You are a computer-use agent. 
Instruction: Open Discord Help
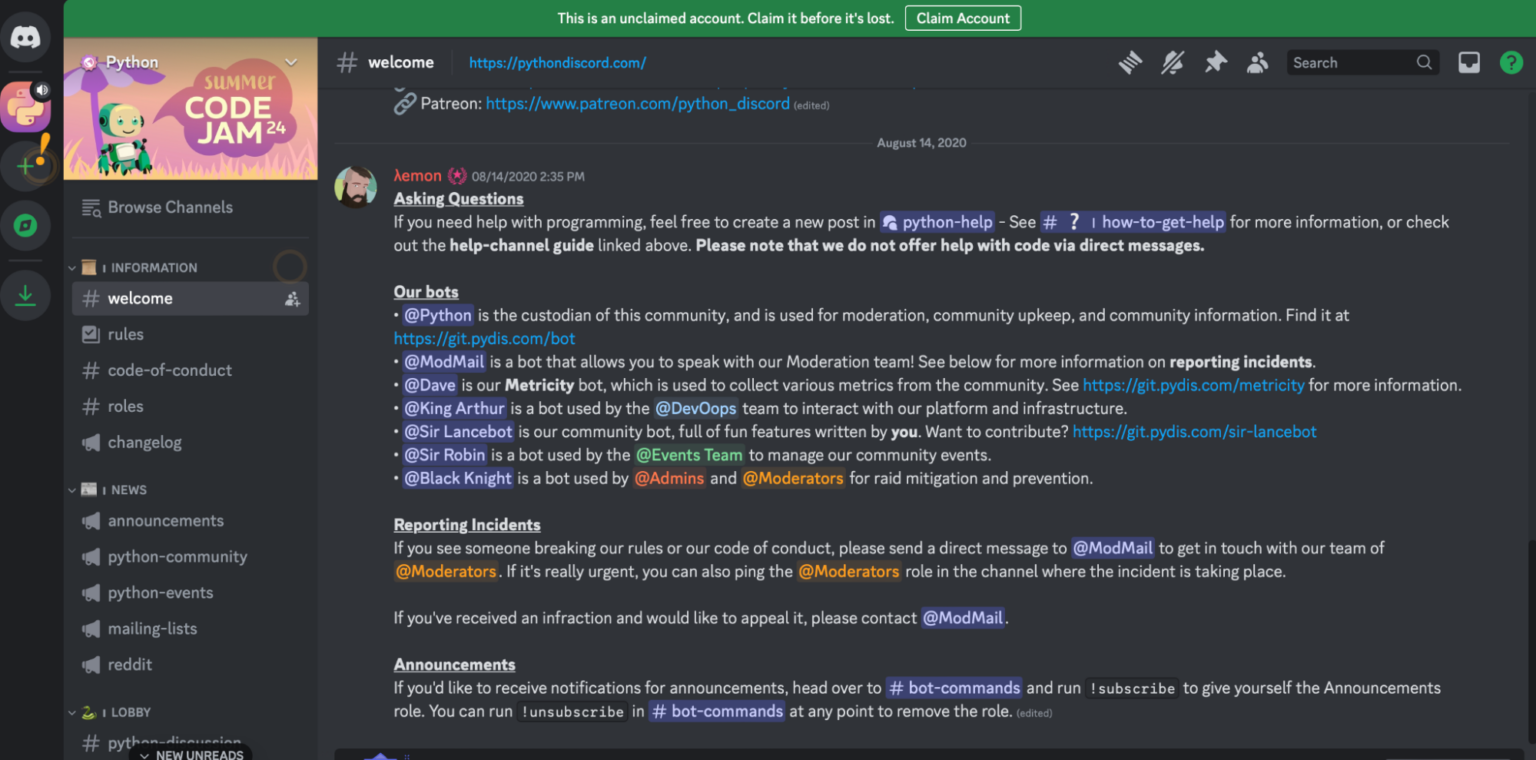1510,62
